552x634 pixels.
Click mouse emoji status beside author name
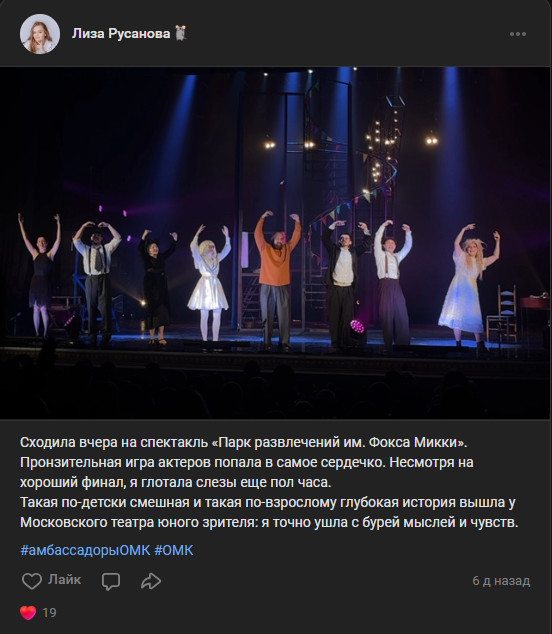[181, 33]
